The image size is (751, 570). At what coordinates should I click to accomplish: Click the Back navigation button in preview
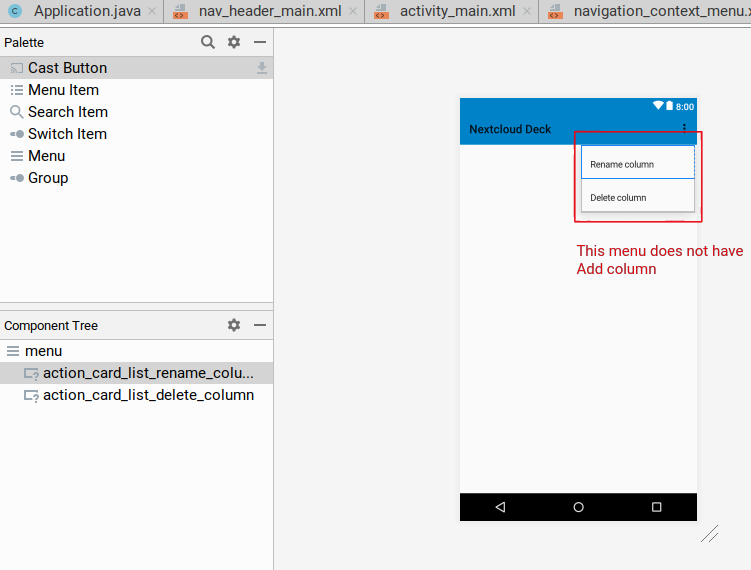pos(501,507)
